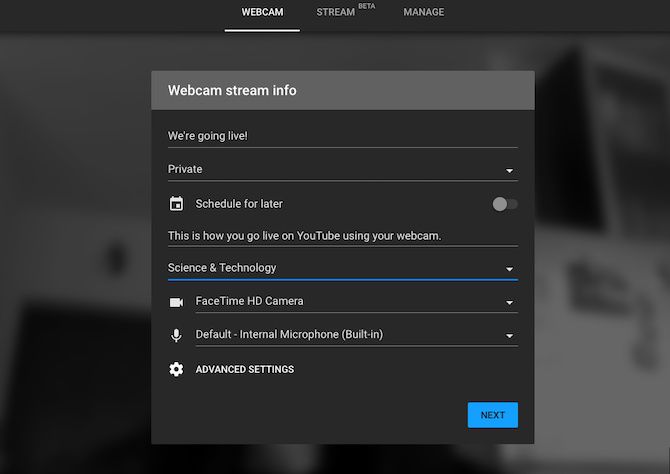
Task: Open the Manage tab
Action: (424, 13)
